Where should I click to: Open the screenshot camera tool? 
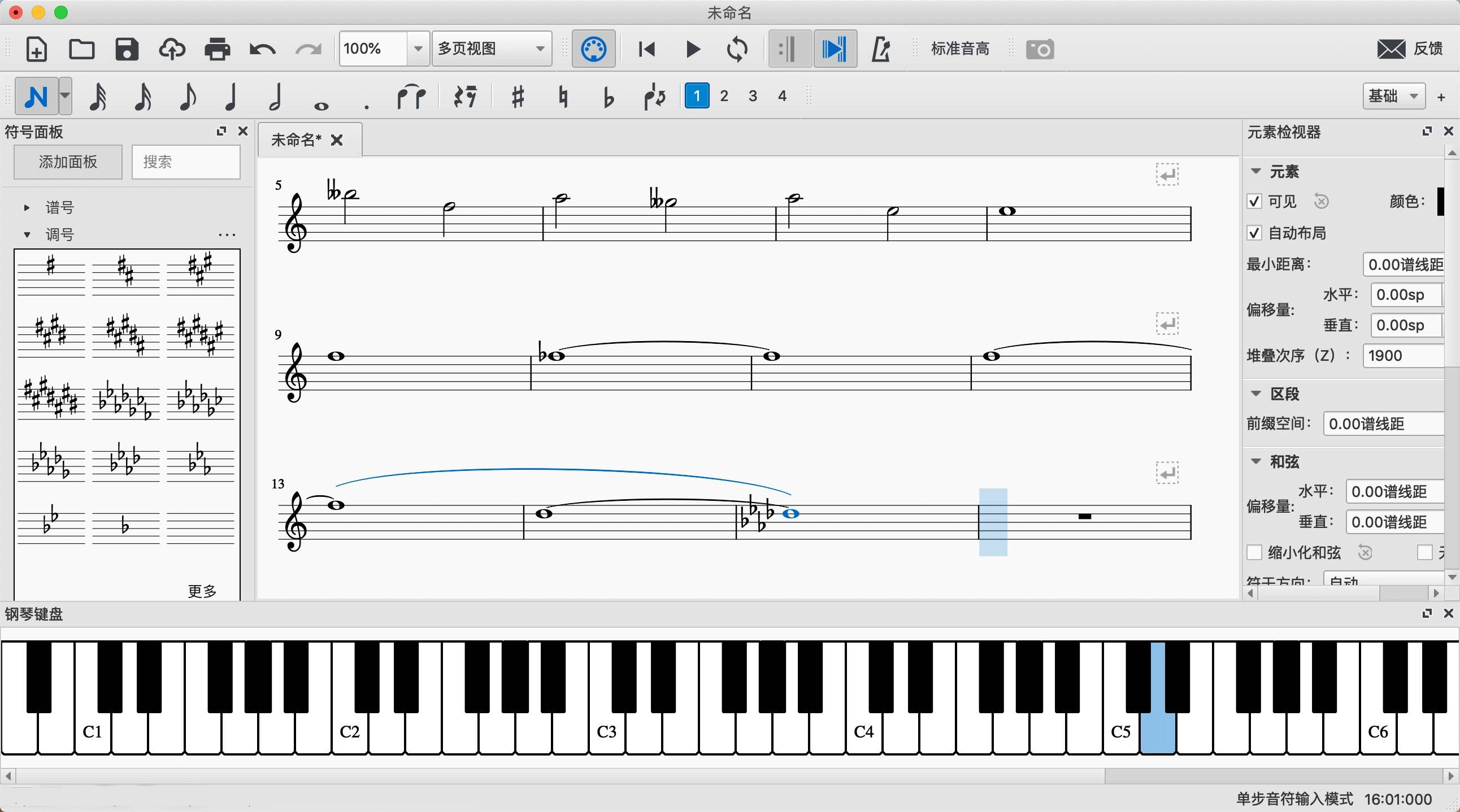[1040, 49]
